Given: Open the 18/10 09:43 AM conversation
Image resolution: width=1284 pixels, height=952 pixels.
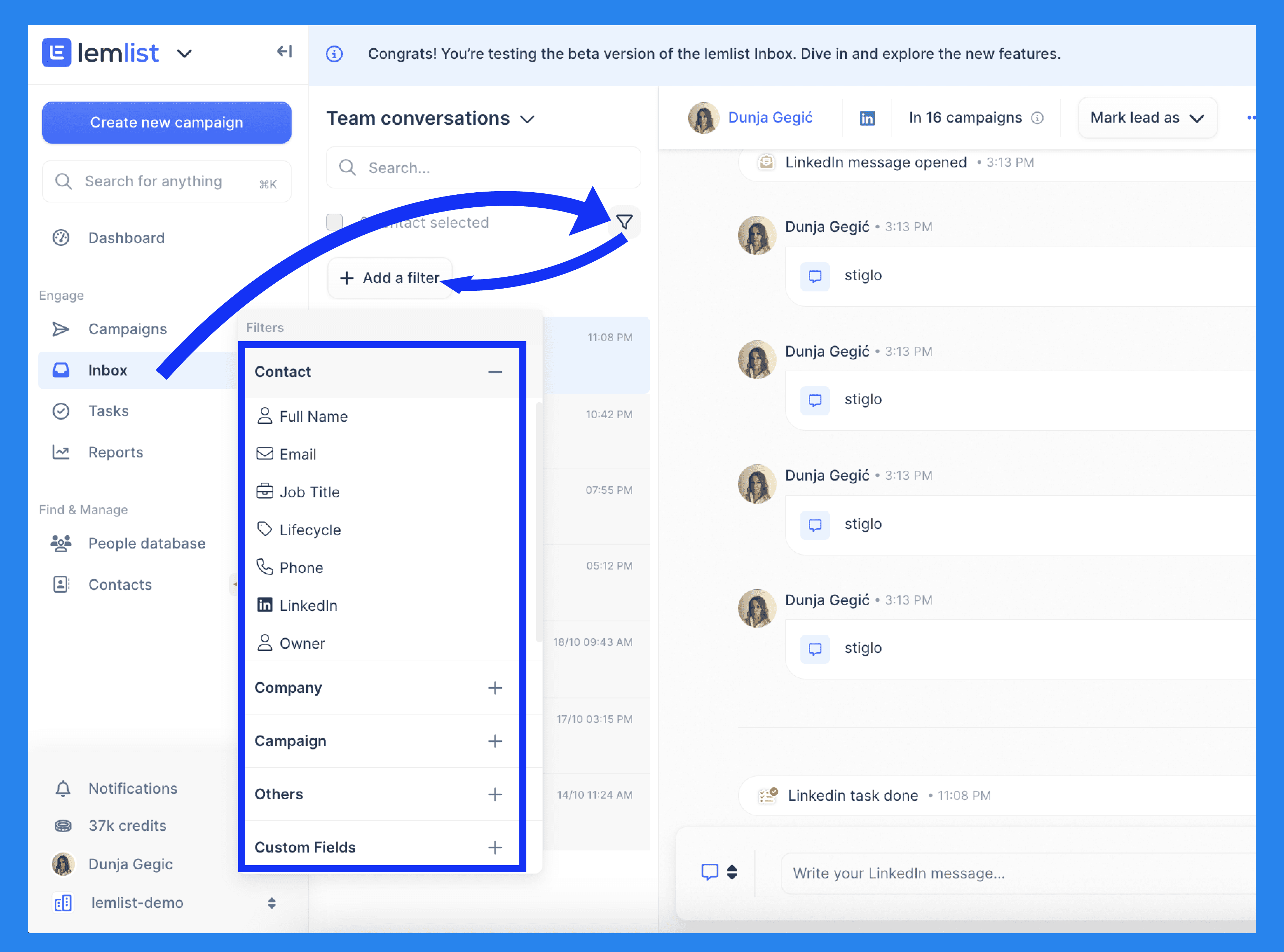Looking at the screenshot, I should [x=596, y=659].
